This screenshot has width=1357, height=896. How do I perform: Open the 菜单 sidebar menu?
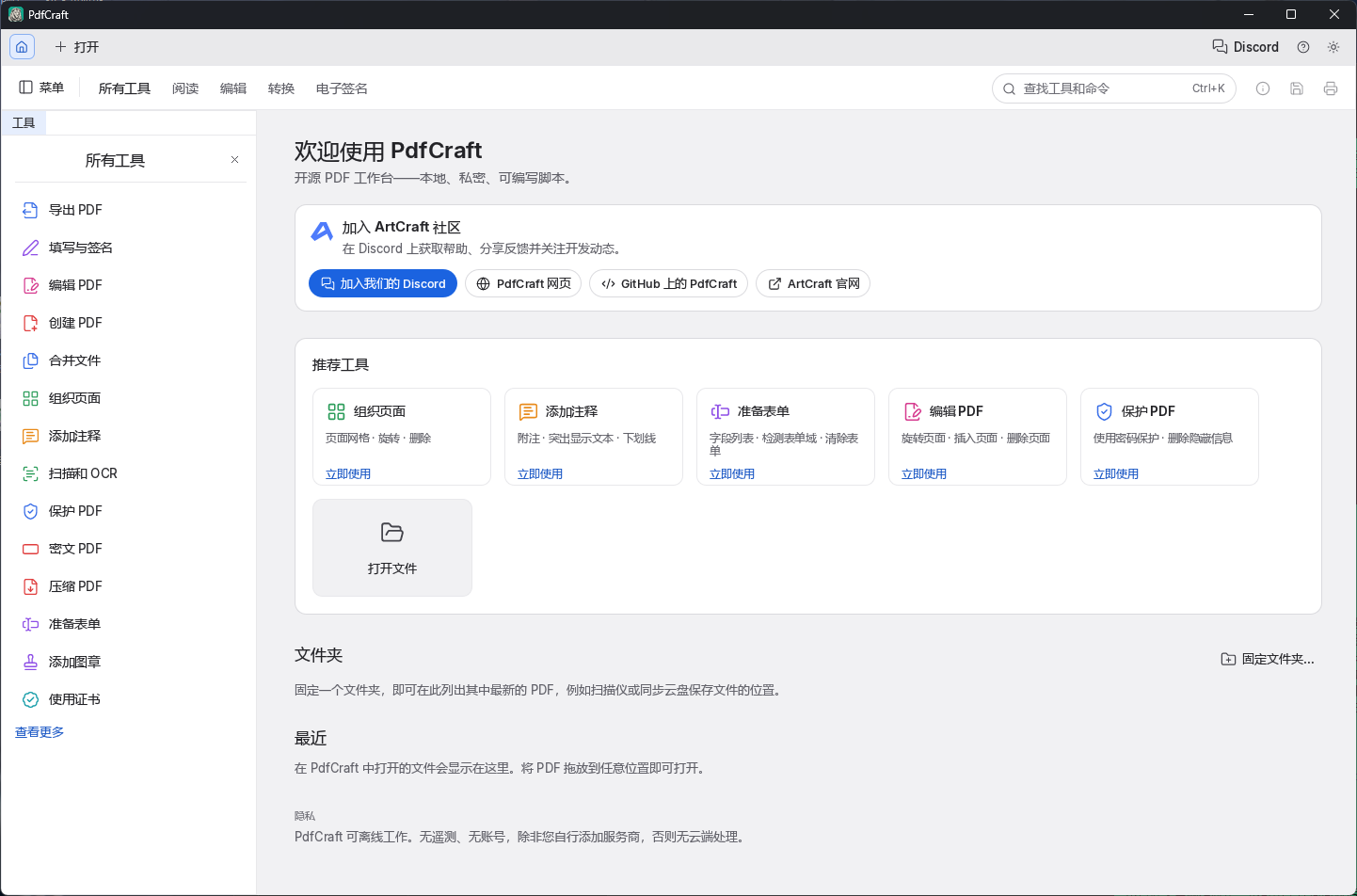coord(41,88)
